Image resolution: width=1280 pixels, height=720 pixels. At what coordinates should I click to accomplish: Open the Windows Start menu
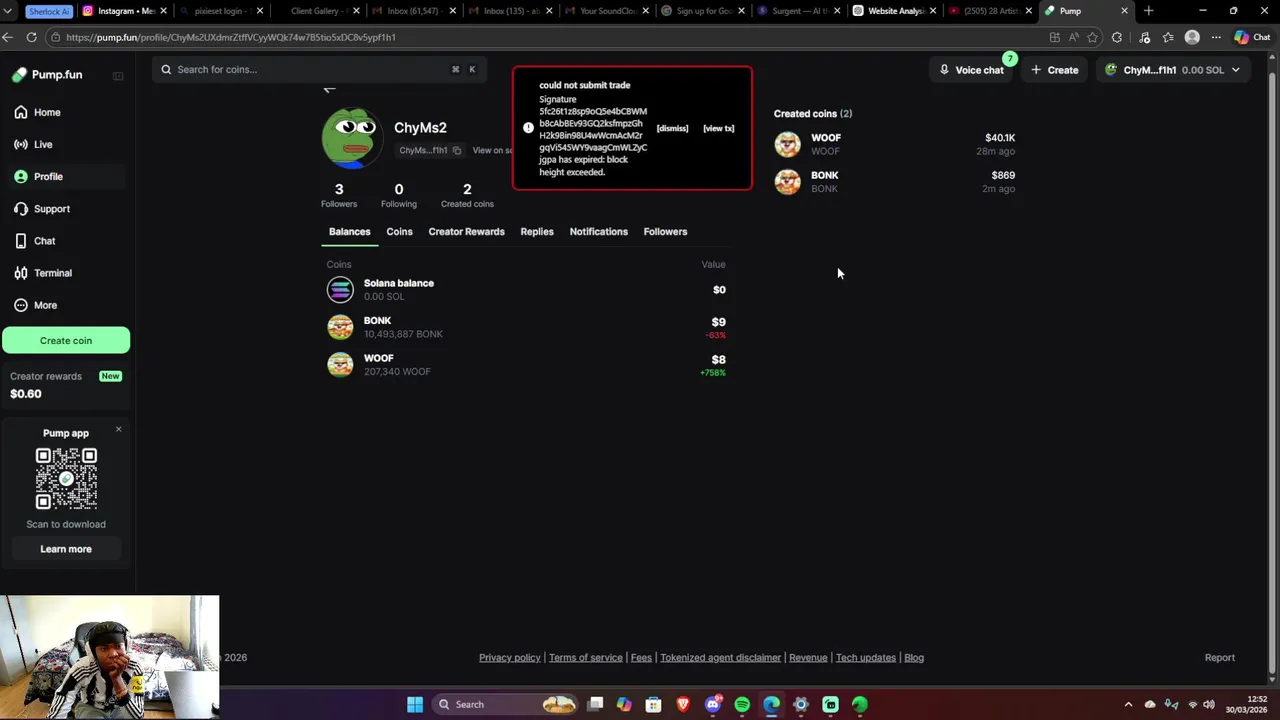(x=415, y=705)
